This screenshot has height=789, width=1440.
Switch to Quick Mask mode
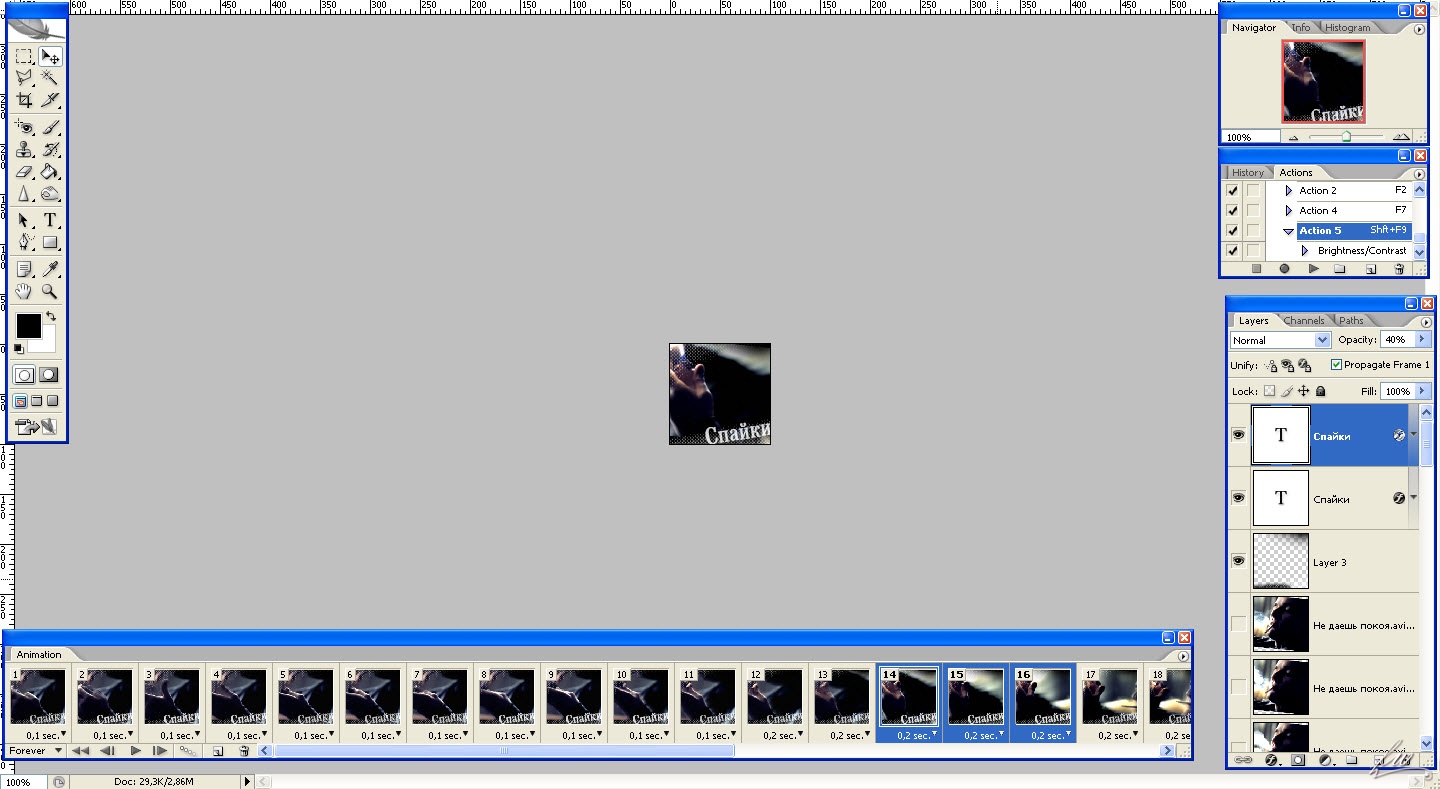49,375
